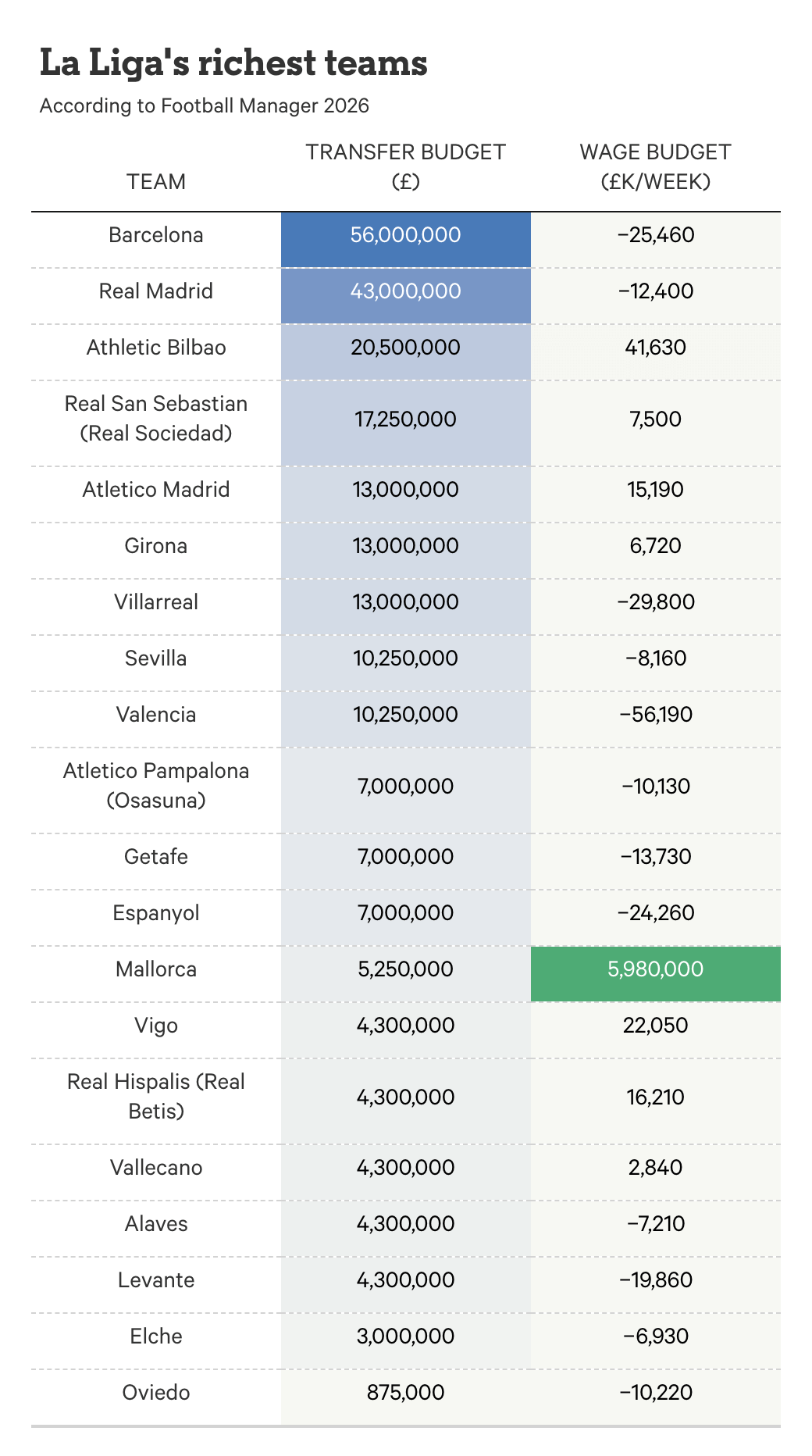Click the Transfer Budget column header
812x1456 pixels.
pos(405,166)
